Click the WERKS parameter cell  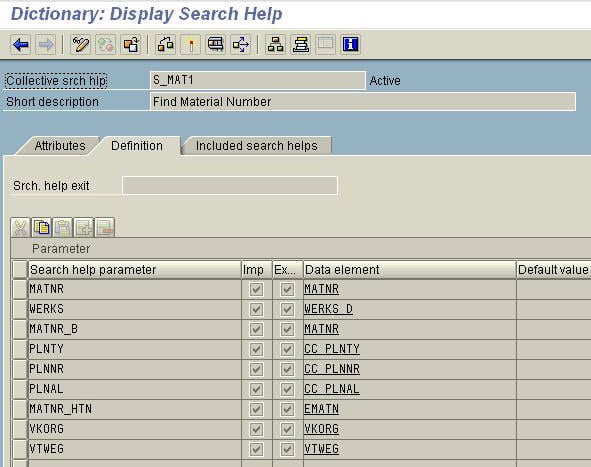coord(135,309)
